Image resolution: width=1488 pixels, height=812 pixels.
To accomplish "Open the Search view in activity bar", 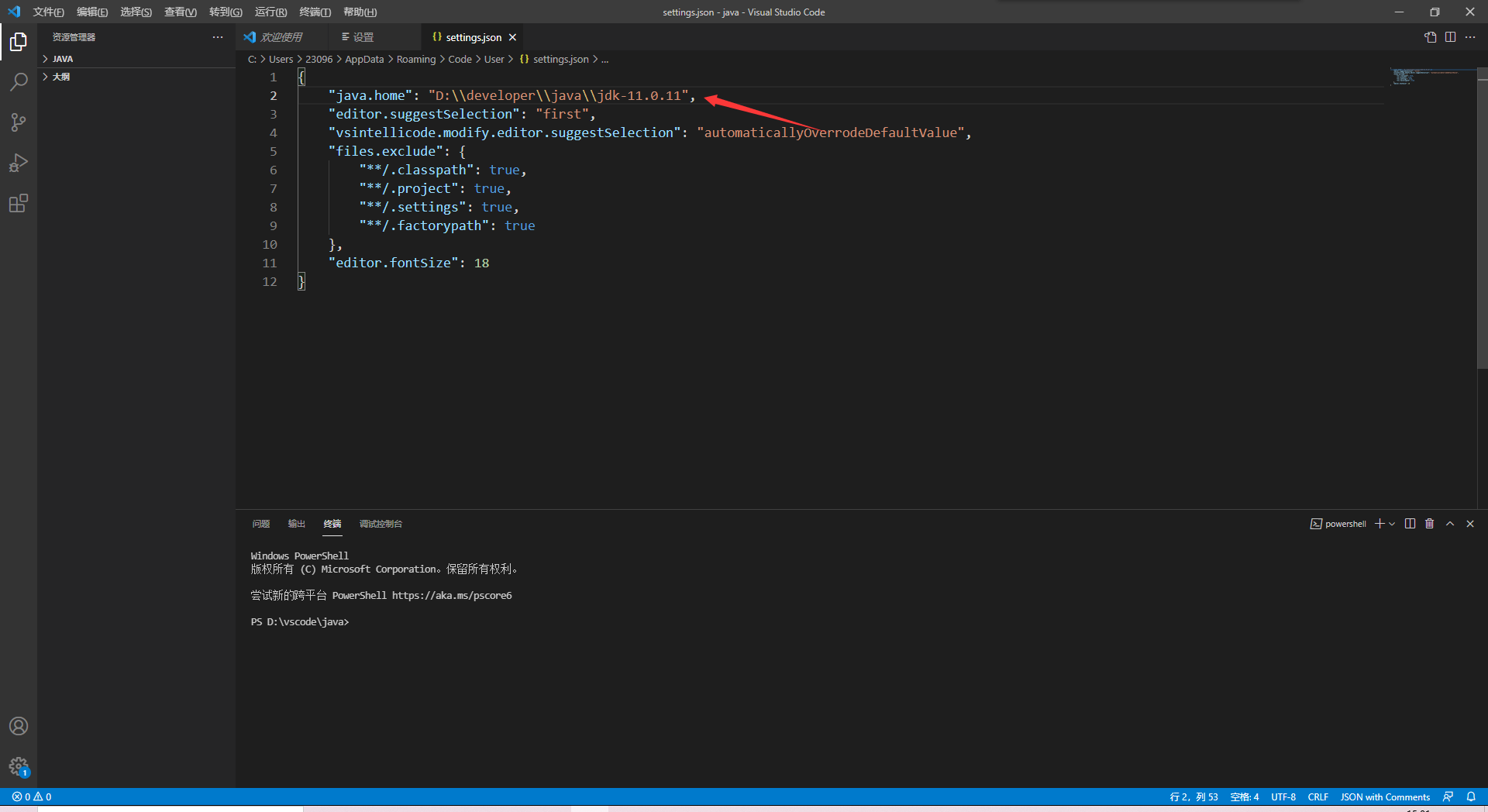I will coord(19,82).
